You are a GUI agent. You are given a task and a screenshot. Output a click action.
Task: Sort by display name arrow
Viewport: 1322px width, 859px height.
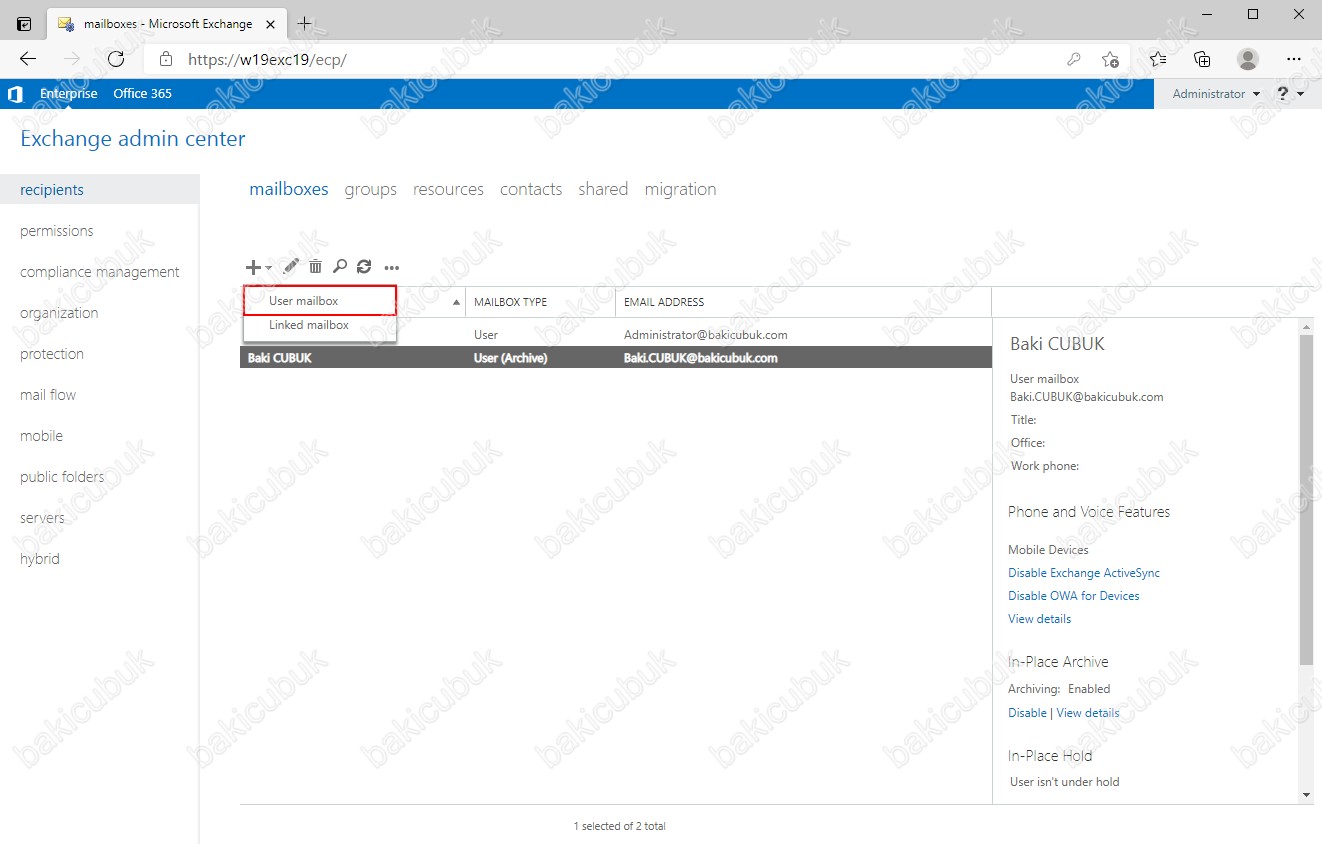pos(457,302)
